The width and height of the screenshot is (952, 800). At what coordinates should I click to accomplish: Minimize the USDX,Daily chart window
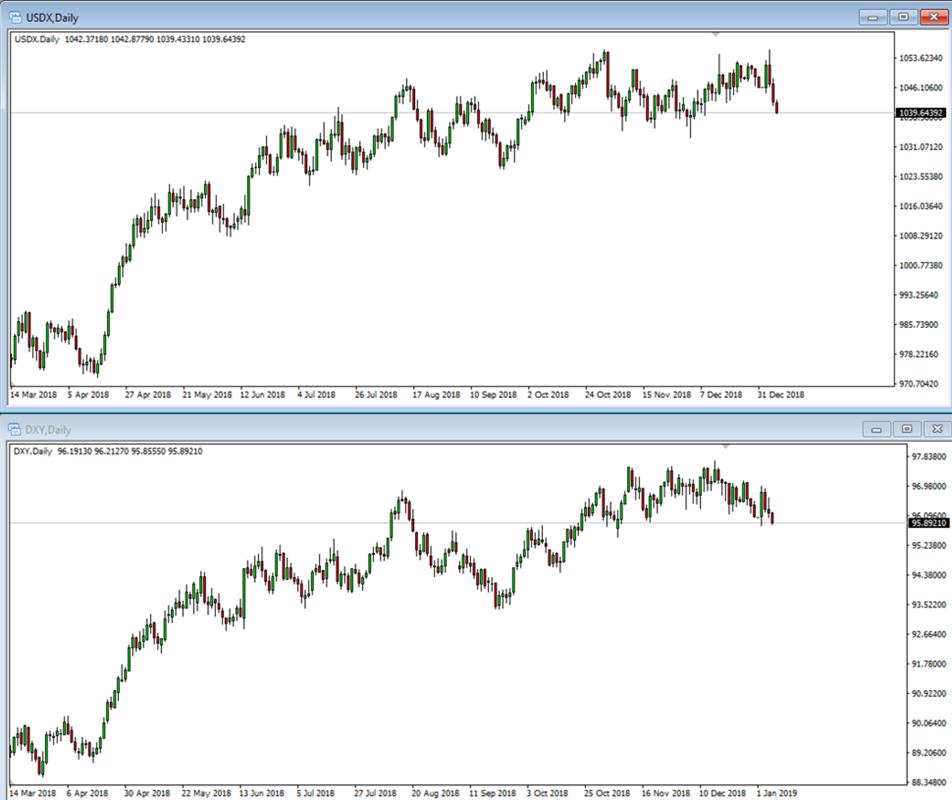873,17
